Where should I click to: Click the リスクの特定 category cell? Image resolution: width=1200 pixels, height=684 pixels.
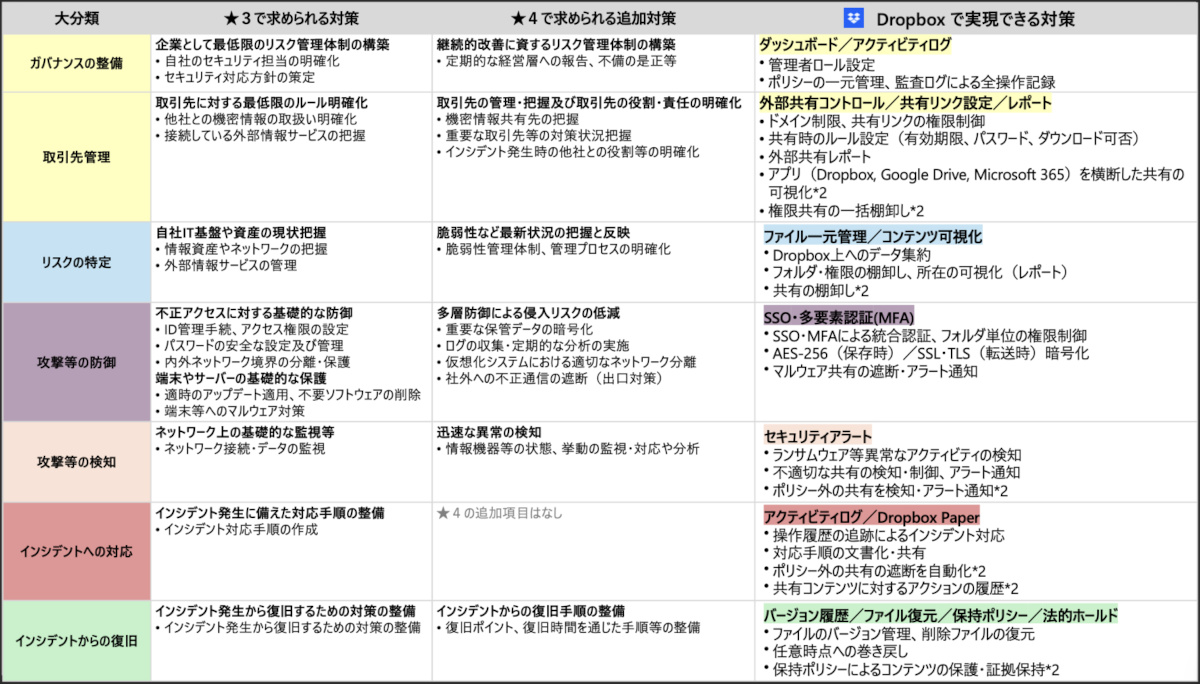click(x=76, y=262)
